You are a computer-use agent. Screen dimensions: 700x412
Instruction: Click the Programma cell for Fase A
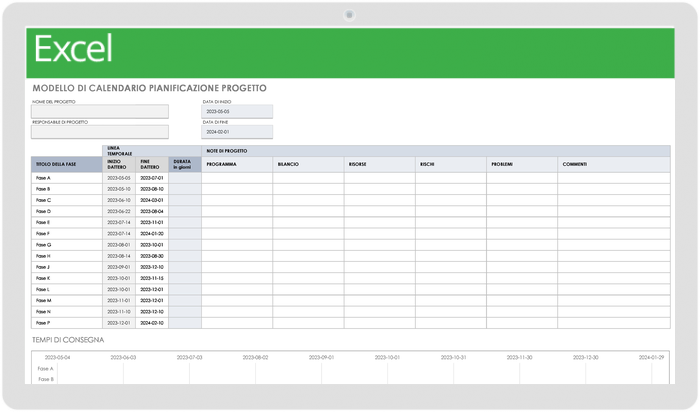[237, 178]
